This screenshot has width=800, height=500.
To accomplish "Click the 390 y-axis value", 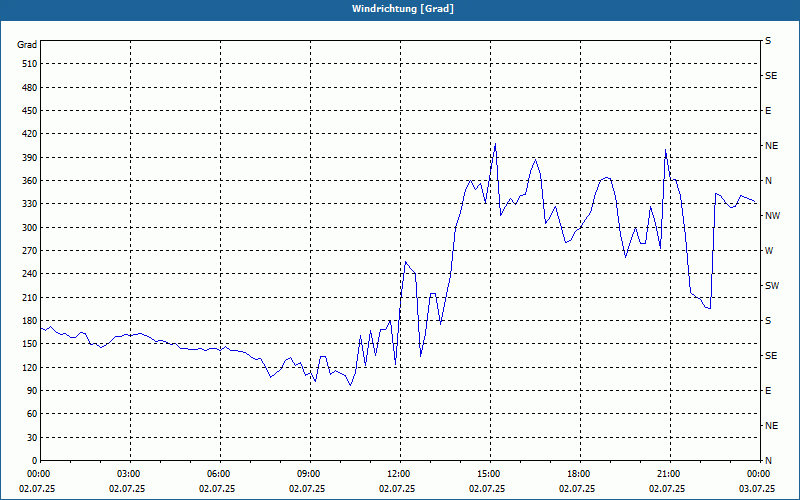I will [x=30, y=157].
